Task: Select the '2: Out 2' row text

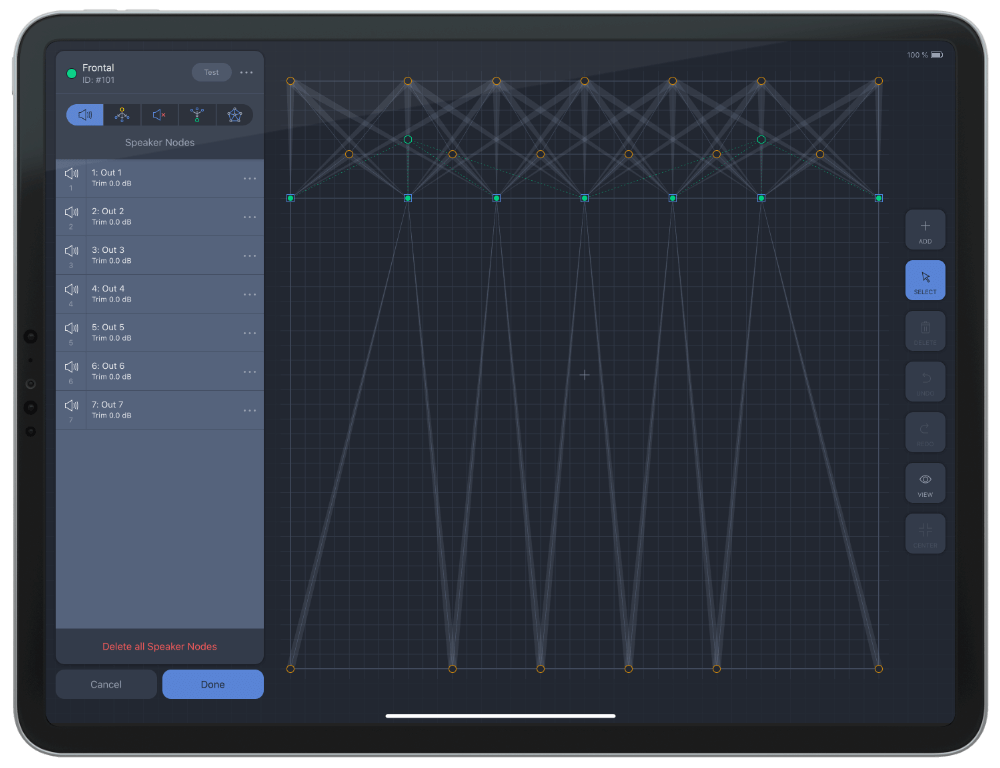Action: click(108, 211)
